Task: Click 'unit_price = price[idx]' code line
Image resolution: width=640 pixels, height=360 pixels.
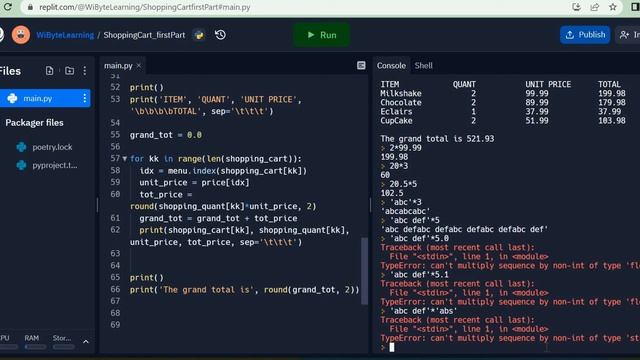Action: [194, 182]
